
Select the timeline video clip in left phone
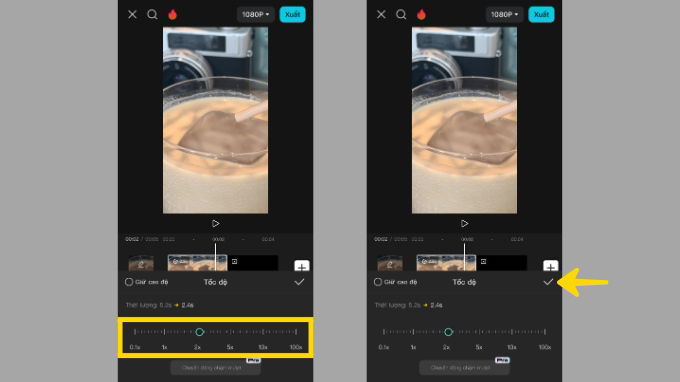[x=197, y=263]
